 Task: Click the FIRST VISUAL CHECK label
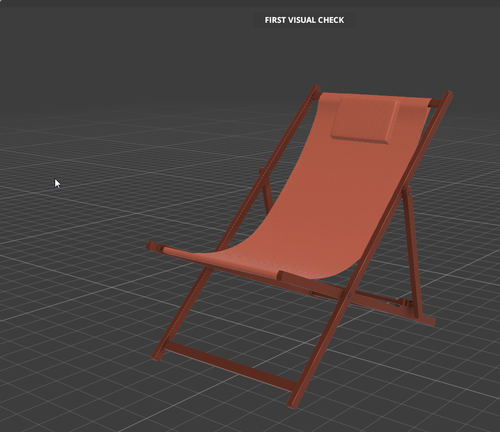(x=304, y=20)
